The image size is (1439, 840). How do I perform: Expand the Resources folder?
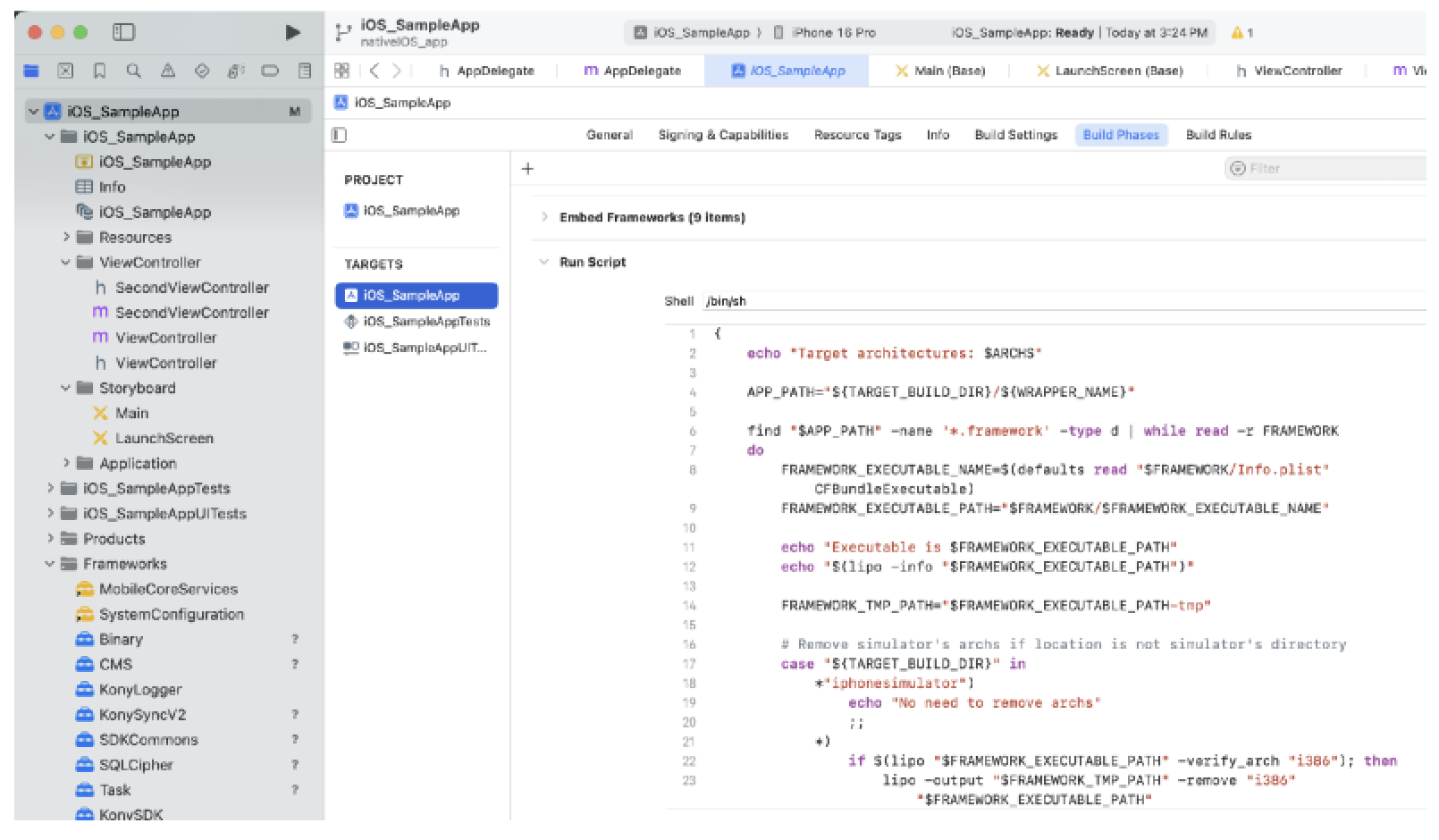66,237
